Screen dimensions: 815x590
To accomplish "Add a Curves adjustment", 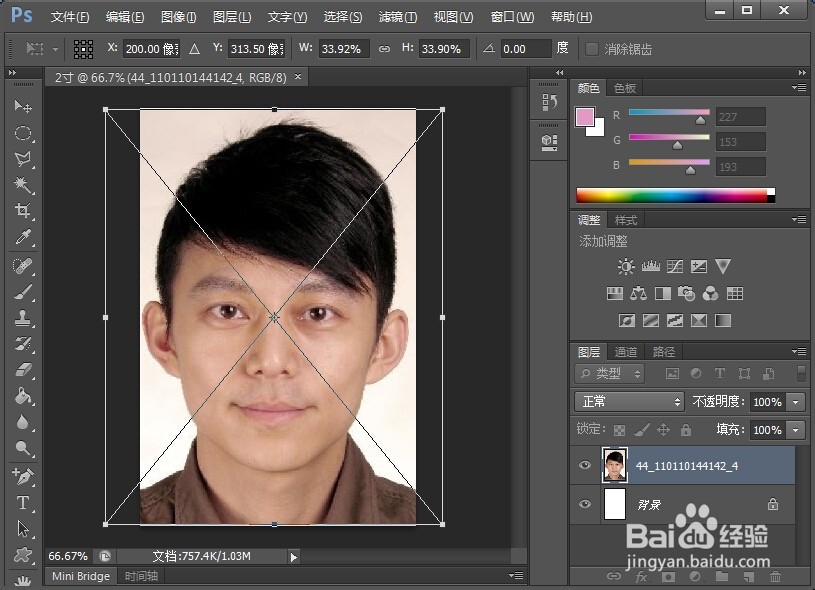I will point(675,267).
